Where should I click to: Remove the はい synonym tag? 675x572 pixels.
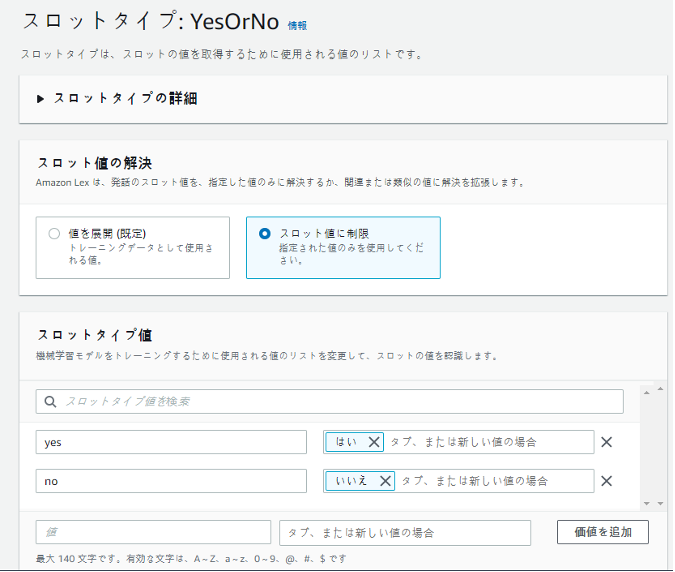pos(374,442)
